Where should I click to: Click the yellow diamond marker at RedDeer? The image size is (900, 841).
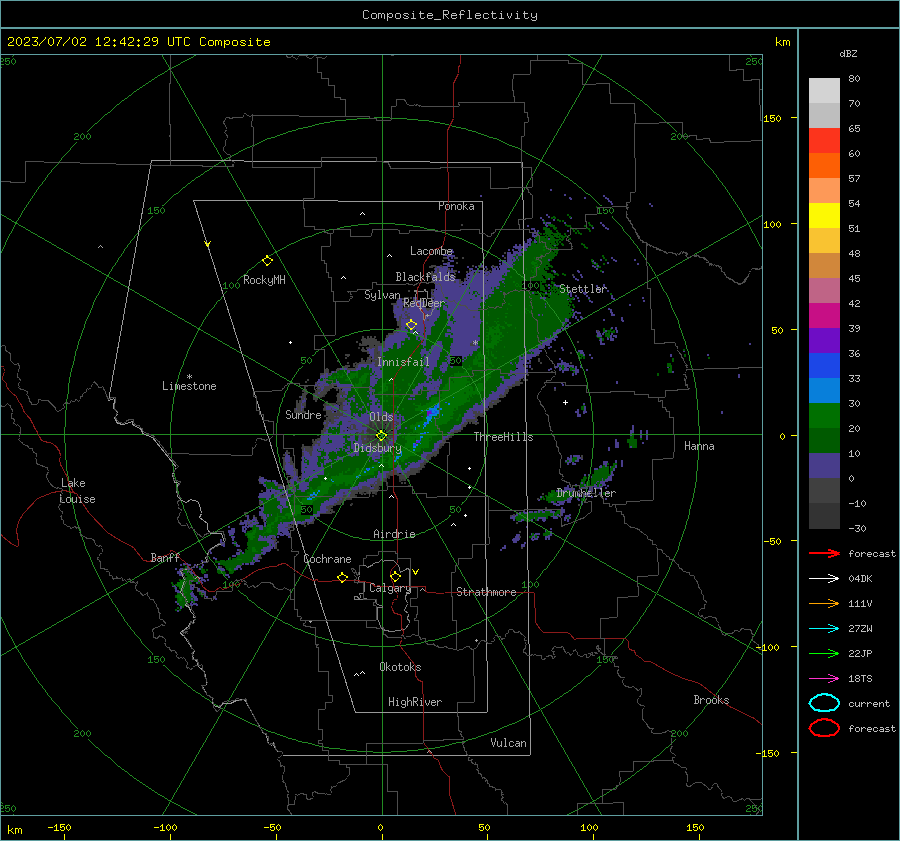411,325
